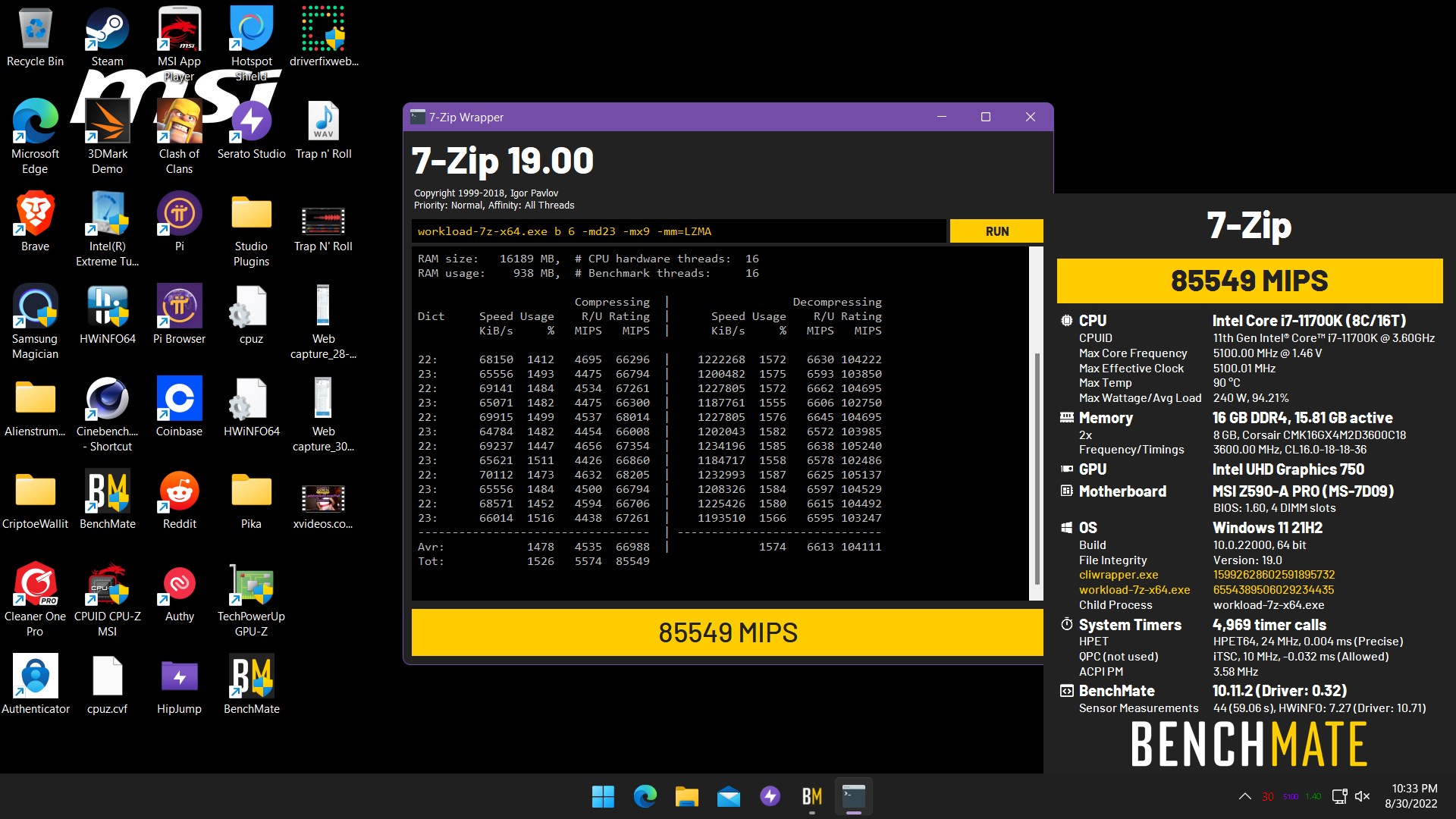Open Web capture_30 image file
The width and height of the screenshot is (1456, 819).
tap(324, 414)
